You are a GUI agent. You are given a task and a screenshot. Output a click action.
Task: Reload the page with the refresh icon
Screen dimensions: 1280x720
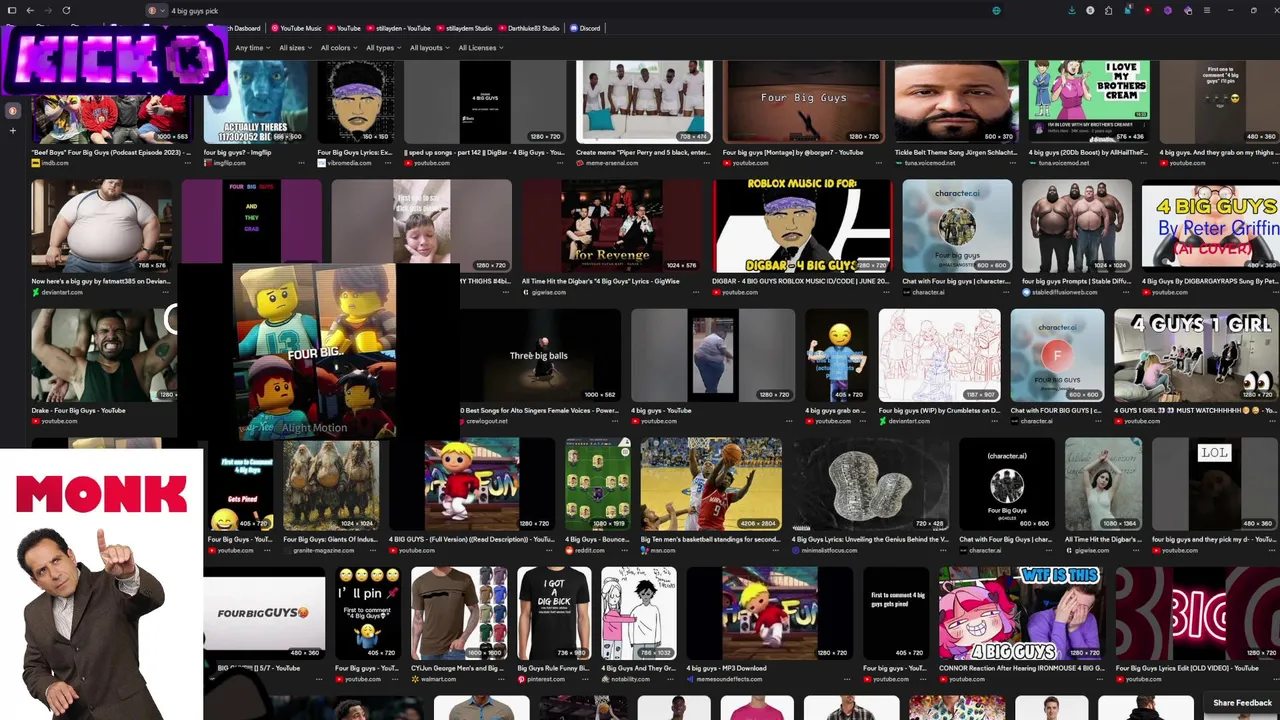point(66,10)
